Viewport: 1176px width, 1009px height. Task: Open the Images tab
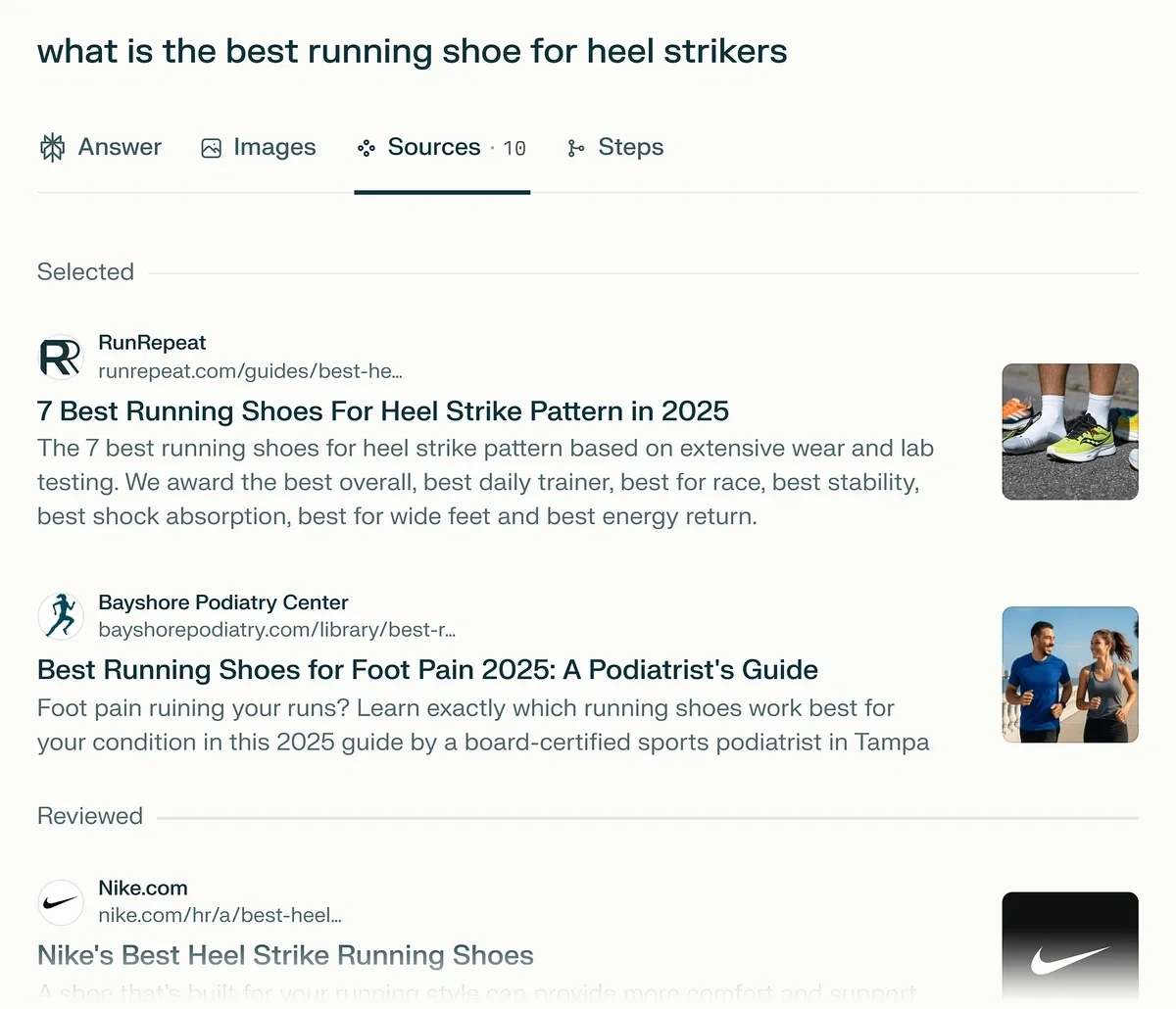coord(274,147)
